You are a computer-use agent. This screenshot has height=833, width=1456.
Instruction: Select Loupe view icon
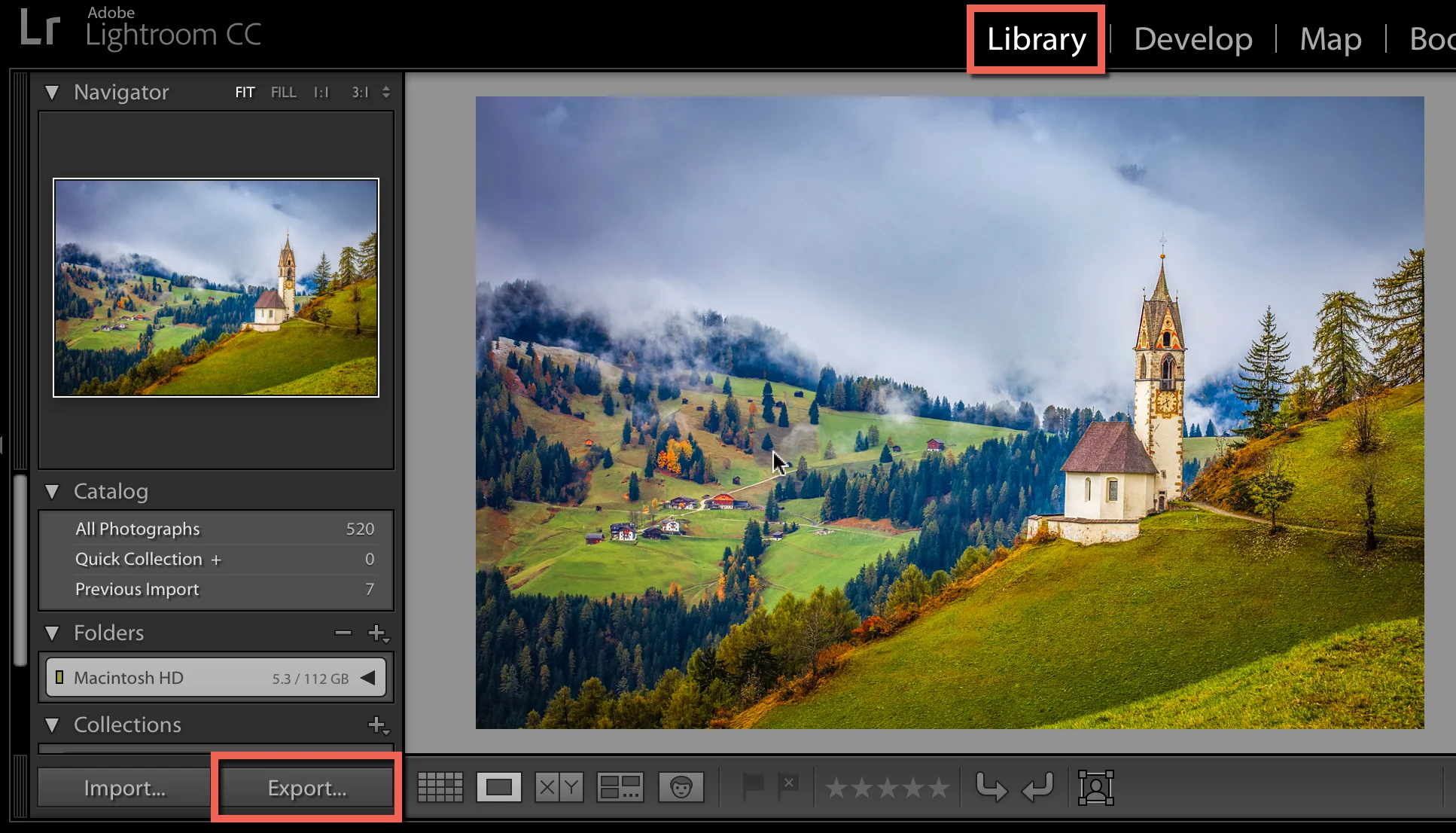click(x=498, y=788)
